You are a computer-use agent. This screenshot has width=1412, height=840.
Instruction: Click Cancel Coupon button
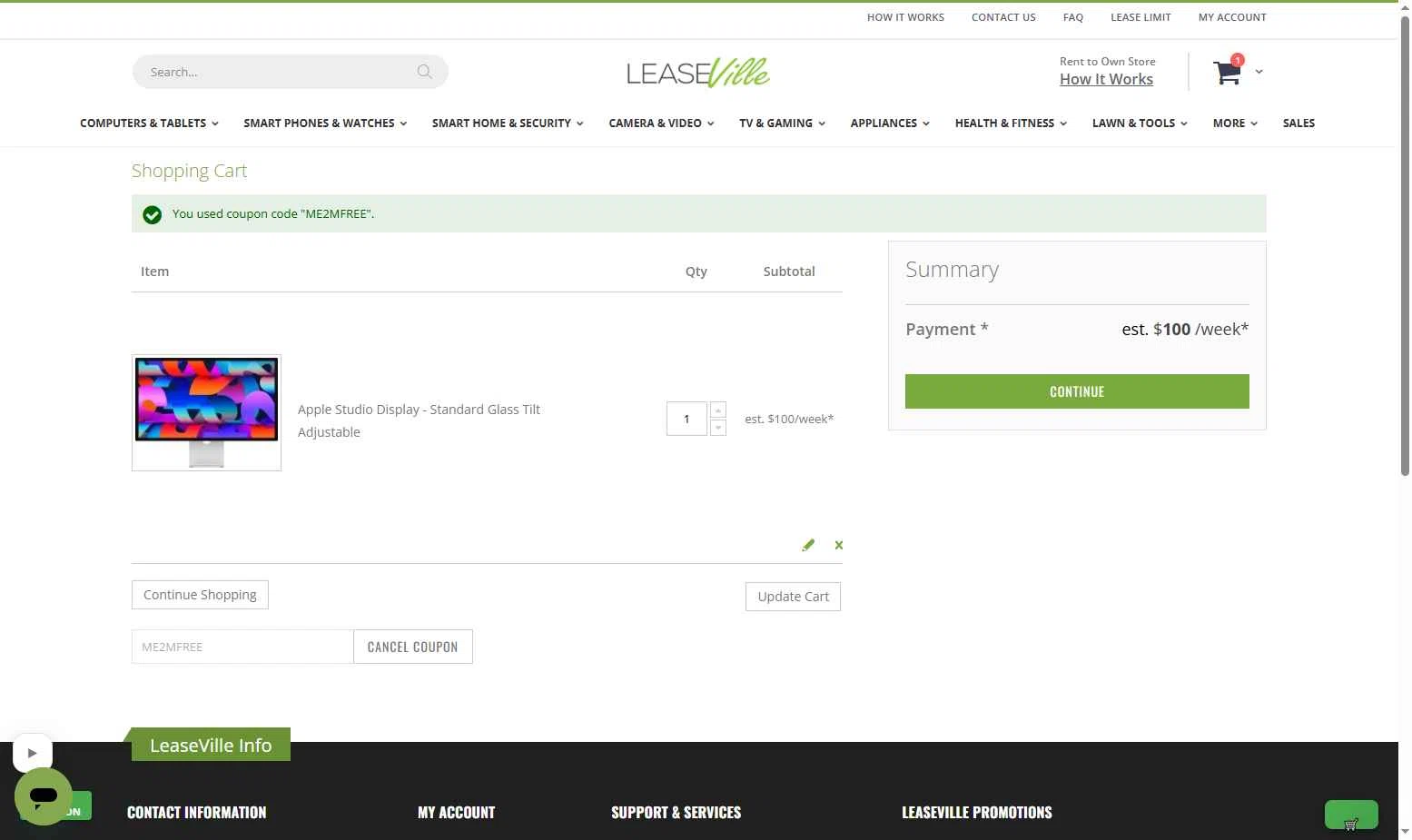click(x=412, y=647)
